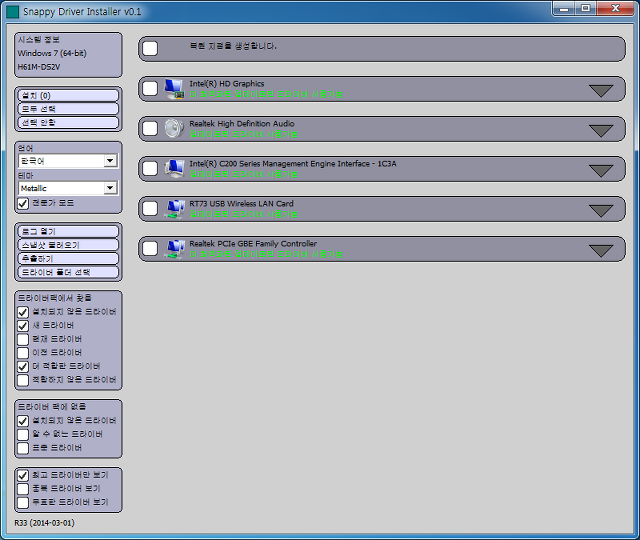This screenshot has height=540, width=640.
Task: Uncheck 새 드라이버 under 드라이버팩에서 찾음
Action: point(23,326)
